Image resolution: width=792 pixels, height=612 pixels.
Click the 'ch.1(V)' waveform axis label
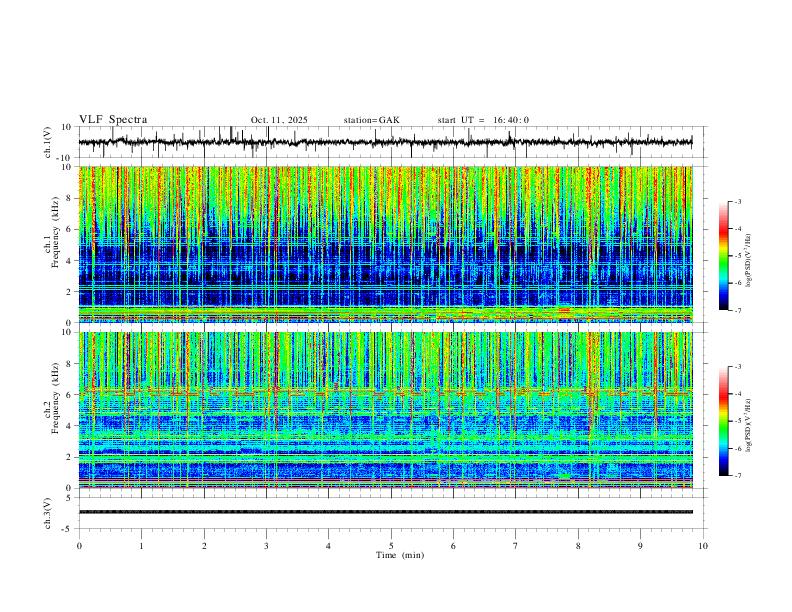(49, 142)
